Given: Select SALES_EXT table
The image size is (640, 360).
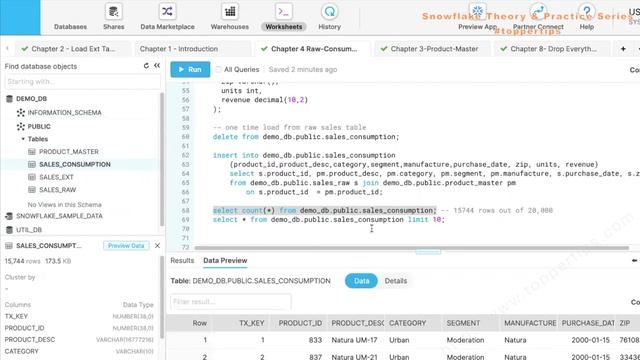Looking at the screenshot, I should [56, 177].
